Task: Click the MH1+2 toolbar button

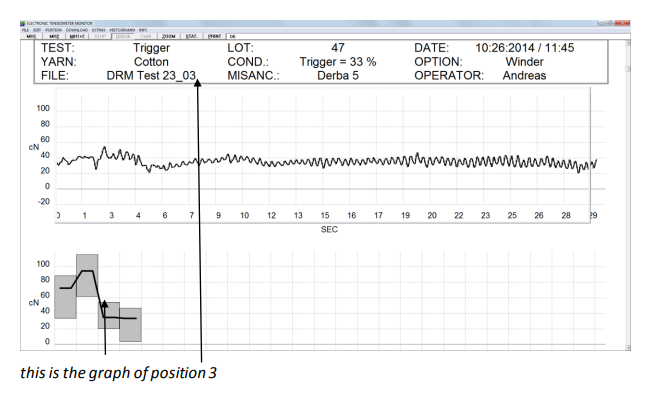Action: point(62,36)
